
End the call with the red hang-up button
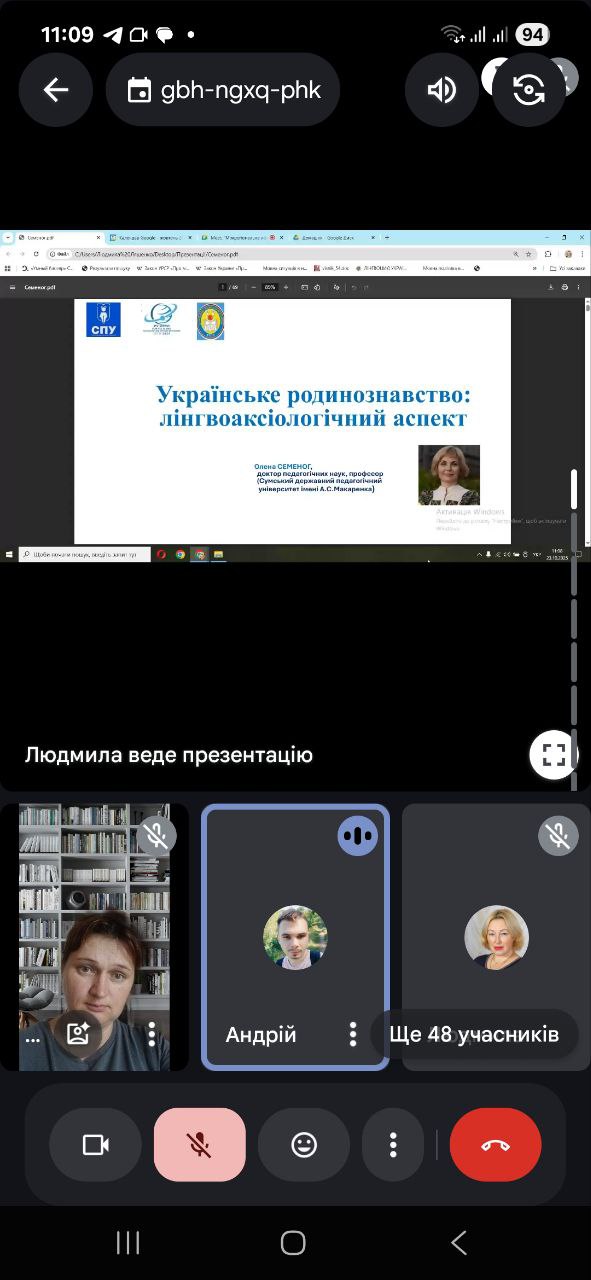(496, 1145)
